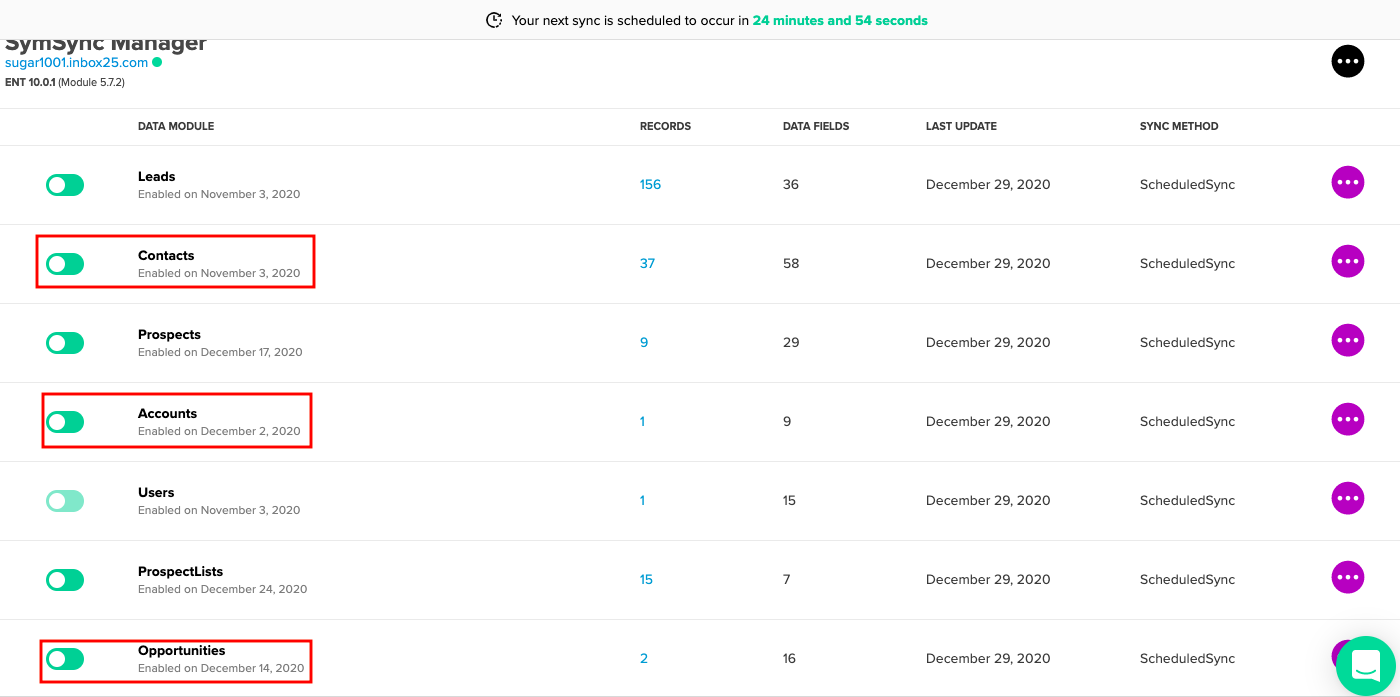The height and width of the screenshot is (697, 1400).
Task: Click Contacts data fields value 58
Action: tap(791, 264)
